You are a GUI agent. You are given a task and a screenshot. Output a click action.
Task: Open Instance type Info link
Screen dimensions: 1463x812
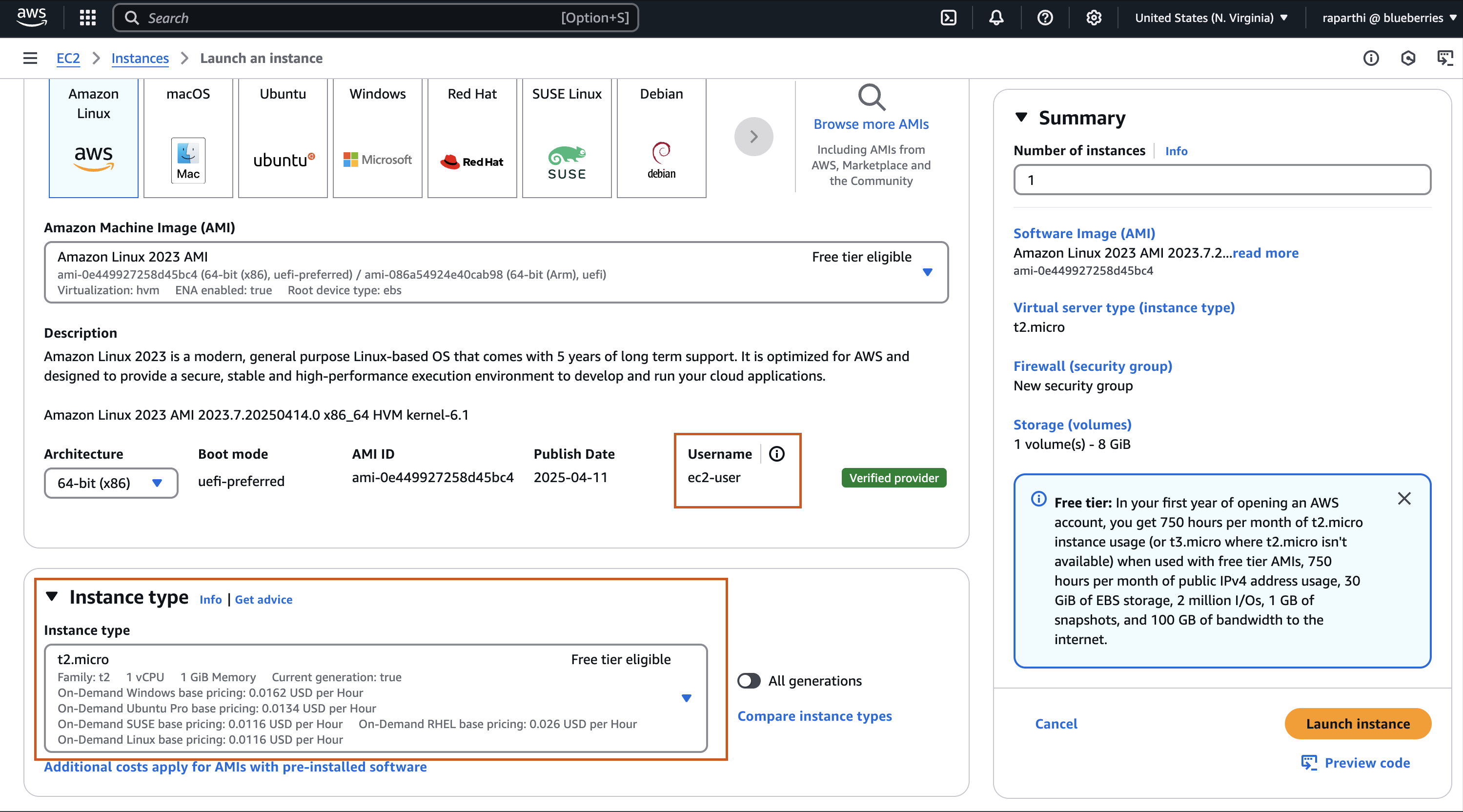tap(210, 599)
